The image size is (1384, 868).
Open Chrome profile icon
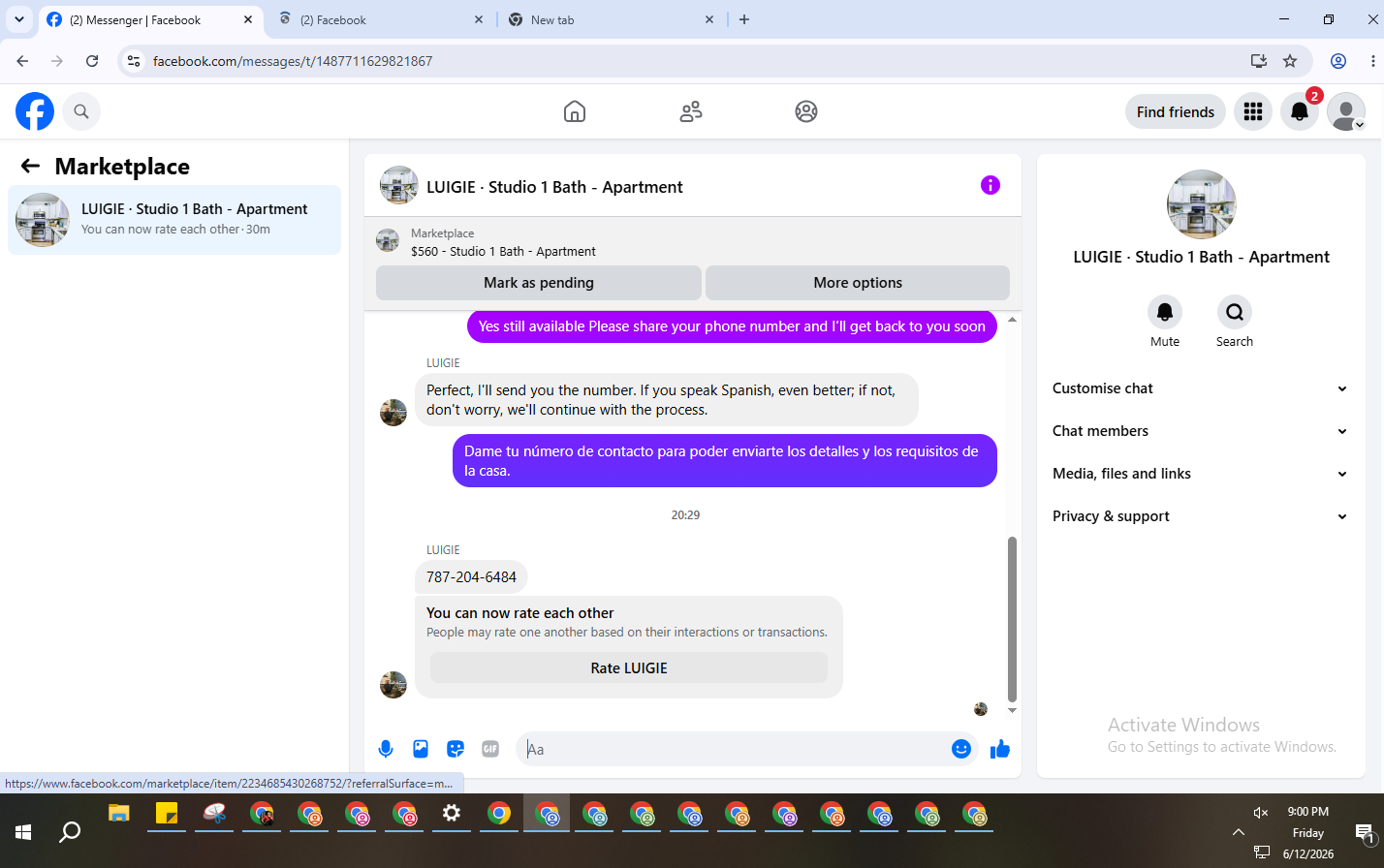coord(1338,61)
